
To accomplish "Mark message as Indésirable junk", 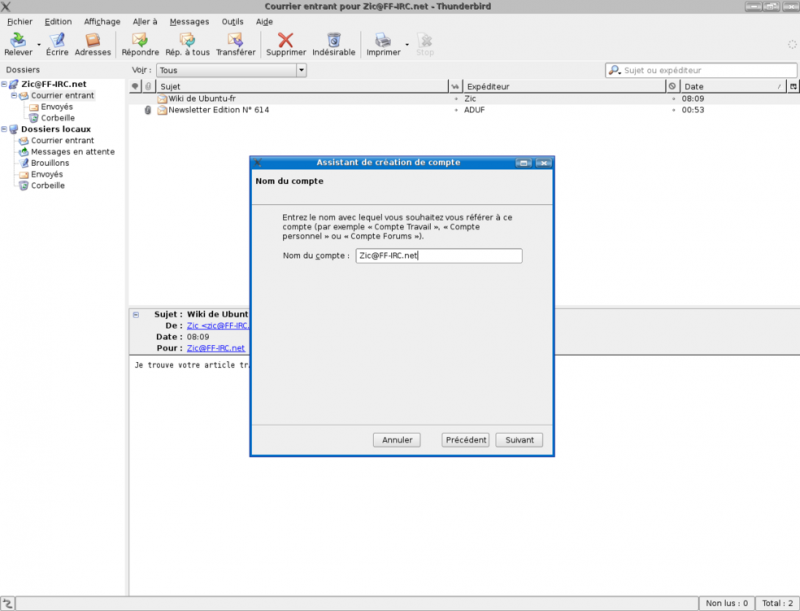I will pyautogui.click(x=333, y=41).
